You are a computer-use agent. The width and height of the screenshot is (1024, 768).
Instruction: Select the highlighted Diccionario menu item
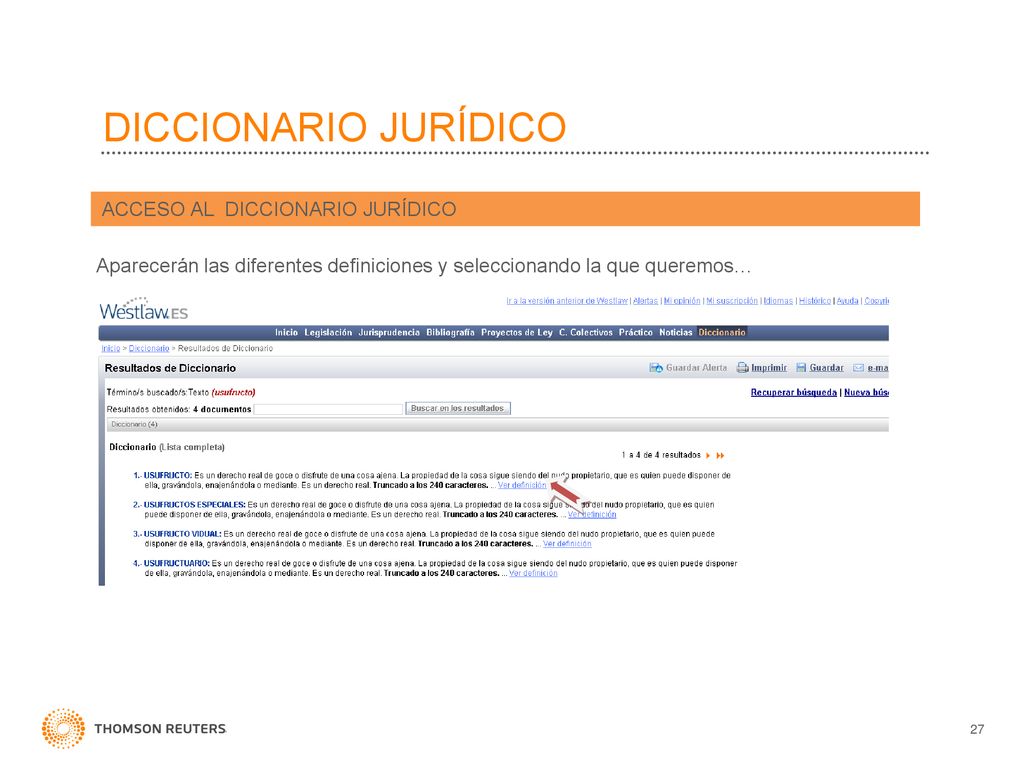[722, 332]
